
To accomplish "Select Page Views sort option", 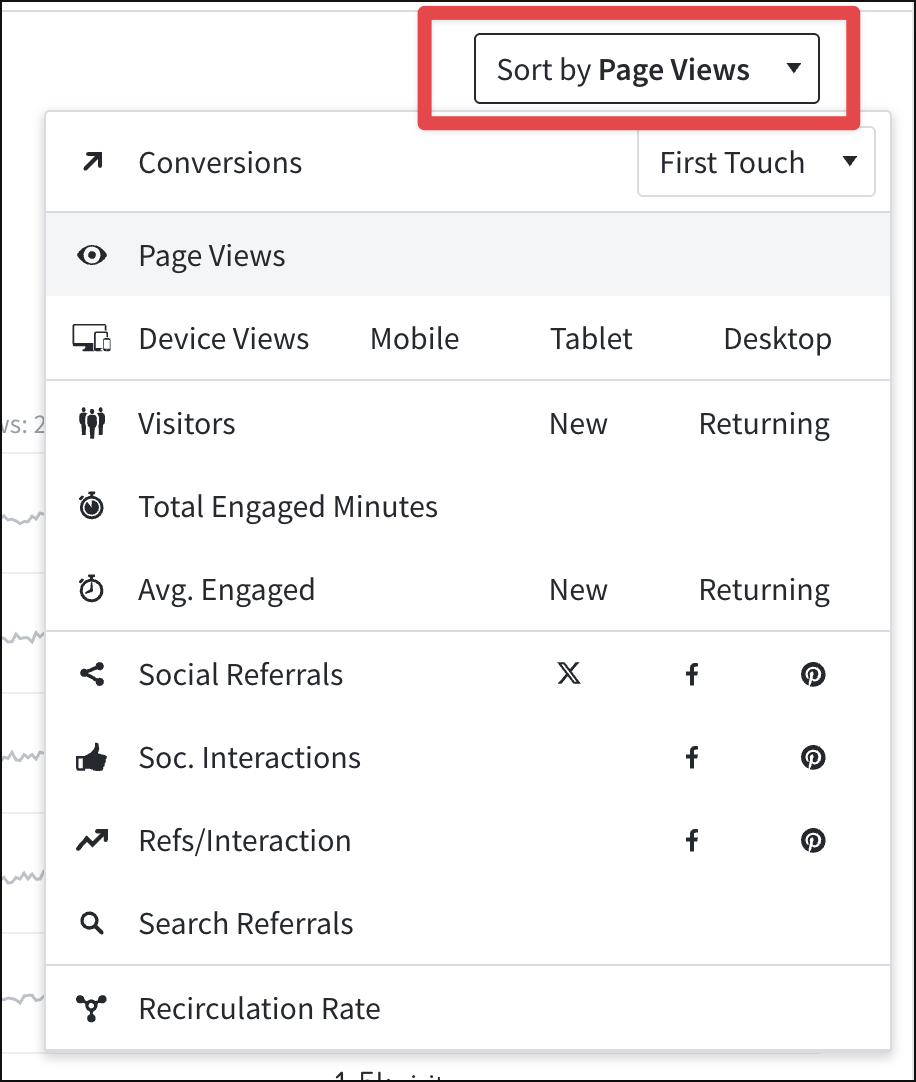I will [467, 255].
